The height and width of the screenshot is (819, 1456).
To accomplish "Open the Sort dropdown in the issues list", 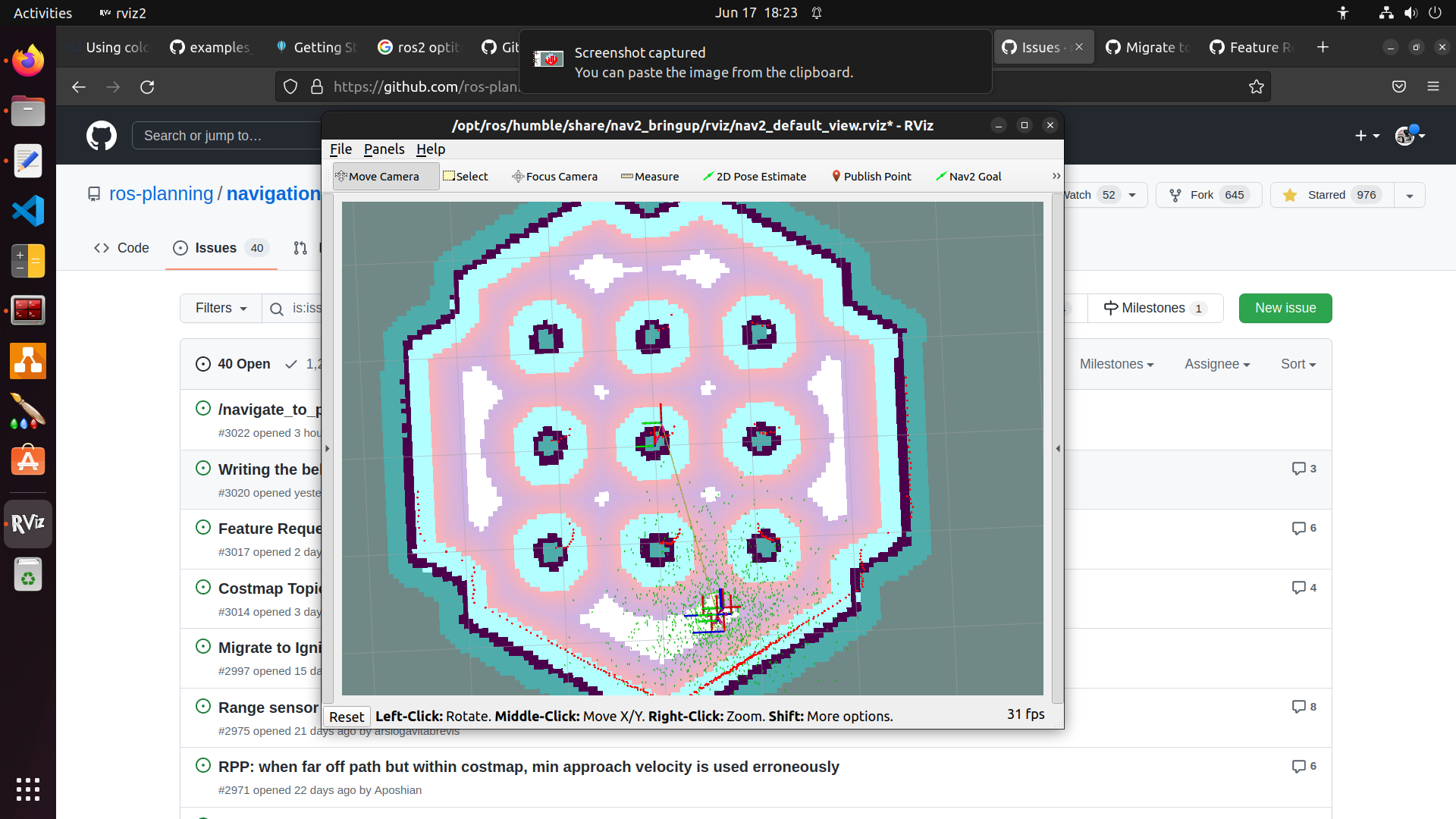I will [1298, 364].
